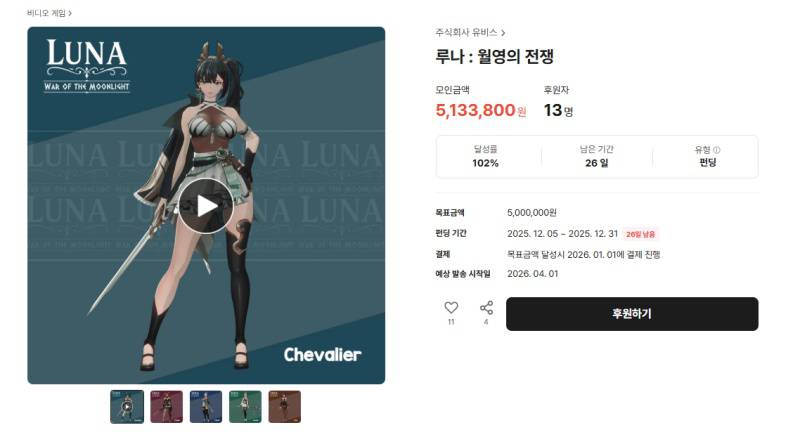Image resolution: width=800 pixels, height=444 pixels.
Task: Select the green character thumbnail
Action: 245,407
